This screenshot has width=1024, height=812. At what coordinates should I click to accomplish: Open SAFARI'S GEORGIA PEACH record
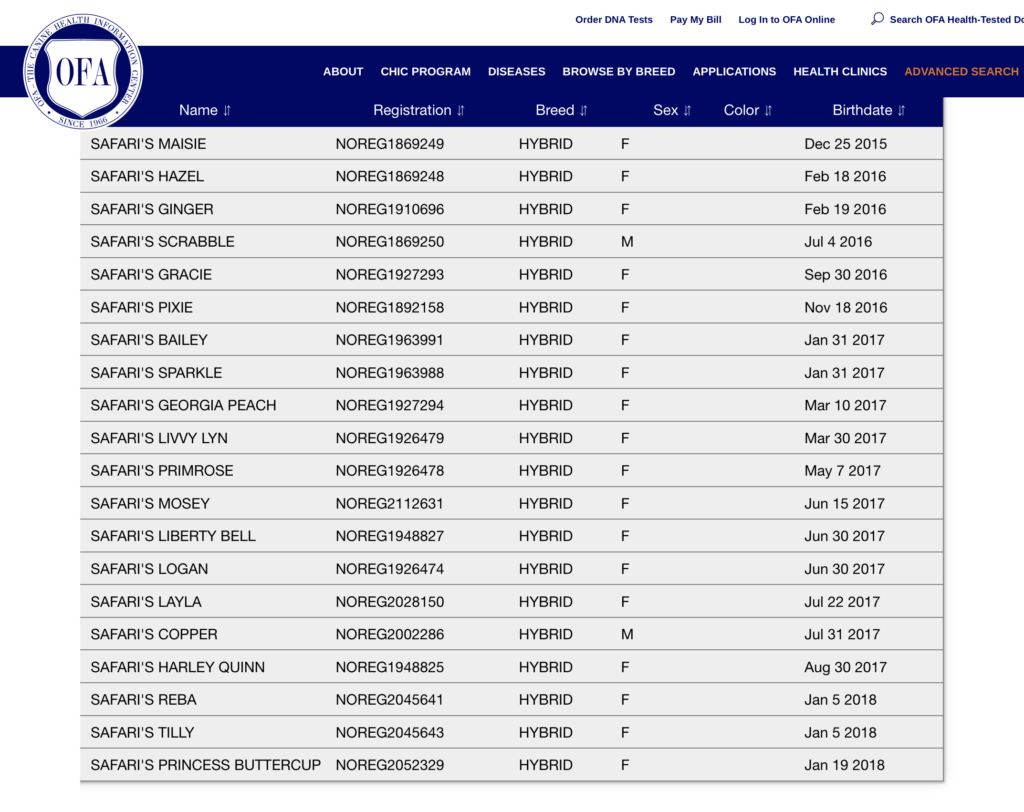[183, 405]
